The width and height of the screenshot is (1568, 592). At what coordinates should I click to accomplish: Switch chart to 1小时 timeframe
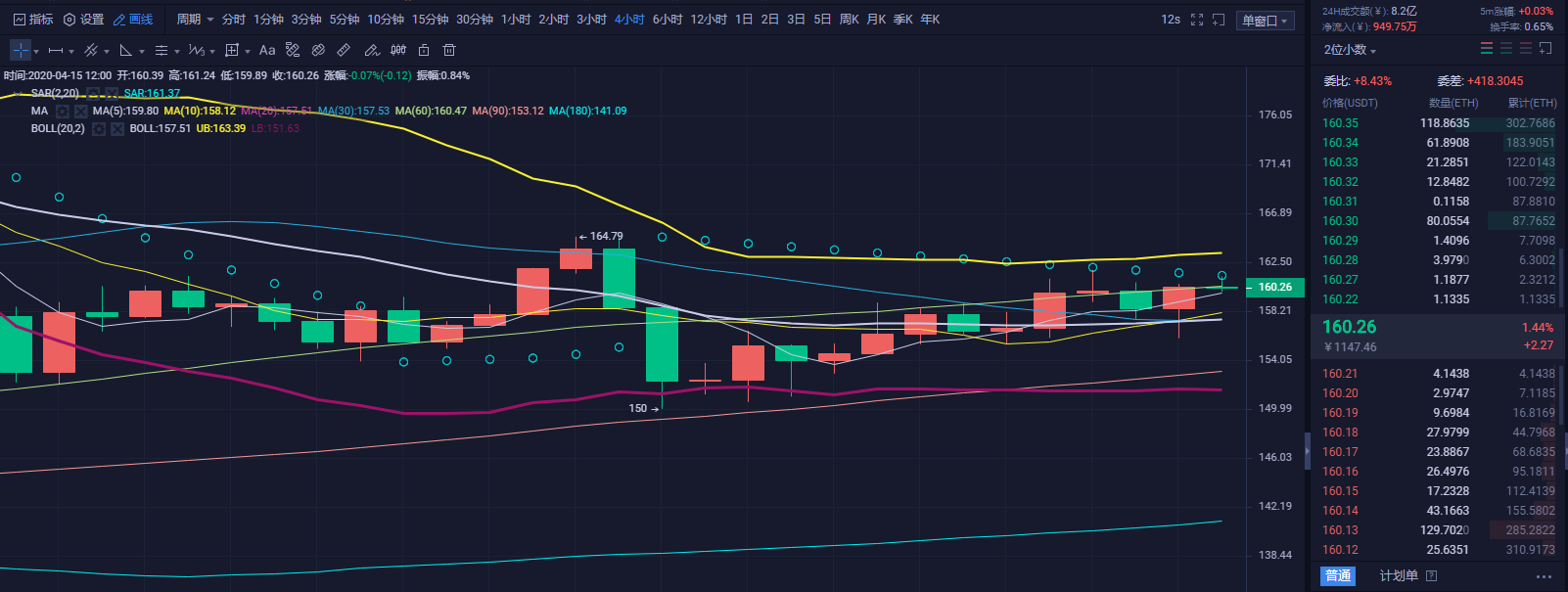tap(516, 20)
